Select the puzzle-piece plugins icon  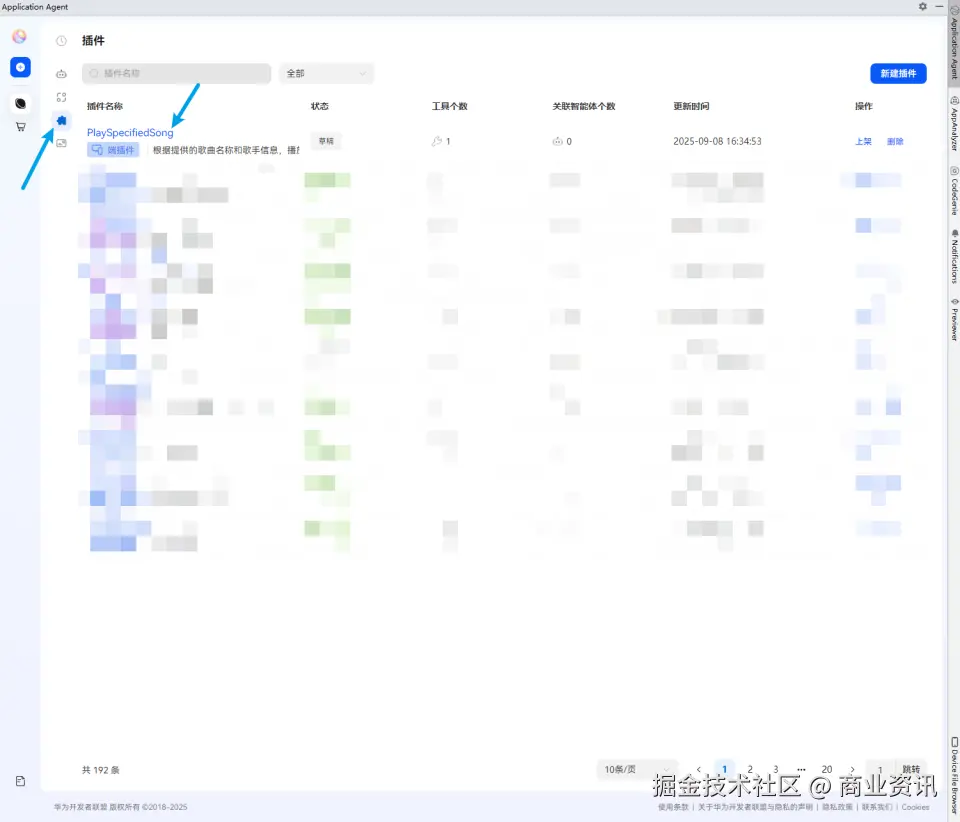coord(61,121)
